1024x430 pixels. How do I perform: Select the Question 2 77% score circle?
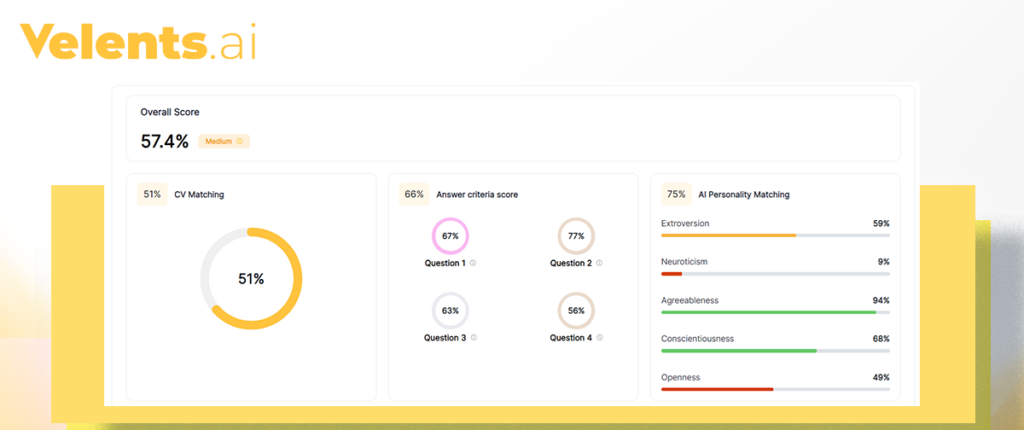click(576, 236)
